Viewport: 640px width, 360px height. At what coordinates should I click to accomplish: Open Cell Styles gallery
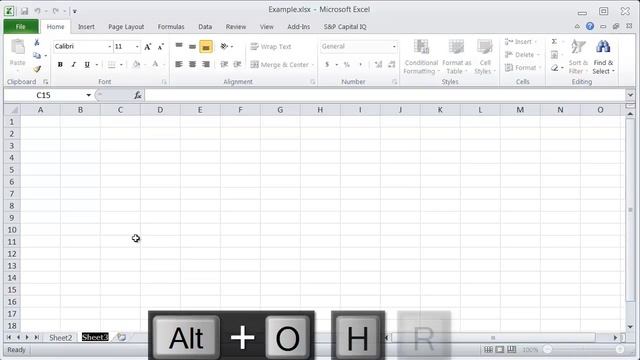484,57
